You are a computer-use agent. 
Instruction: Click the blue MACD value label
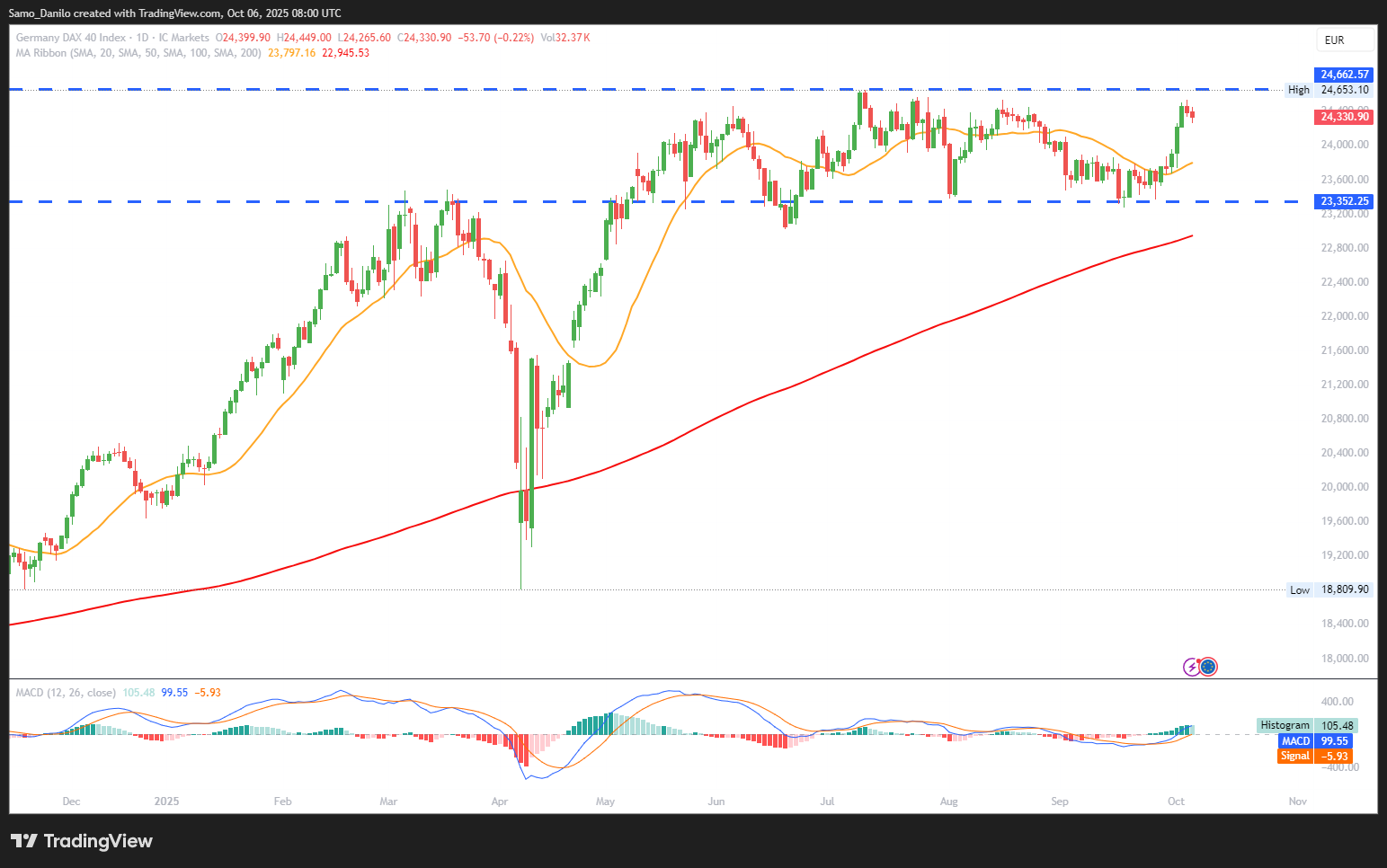[x=1316, y=741]
